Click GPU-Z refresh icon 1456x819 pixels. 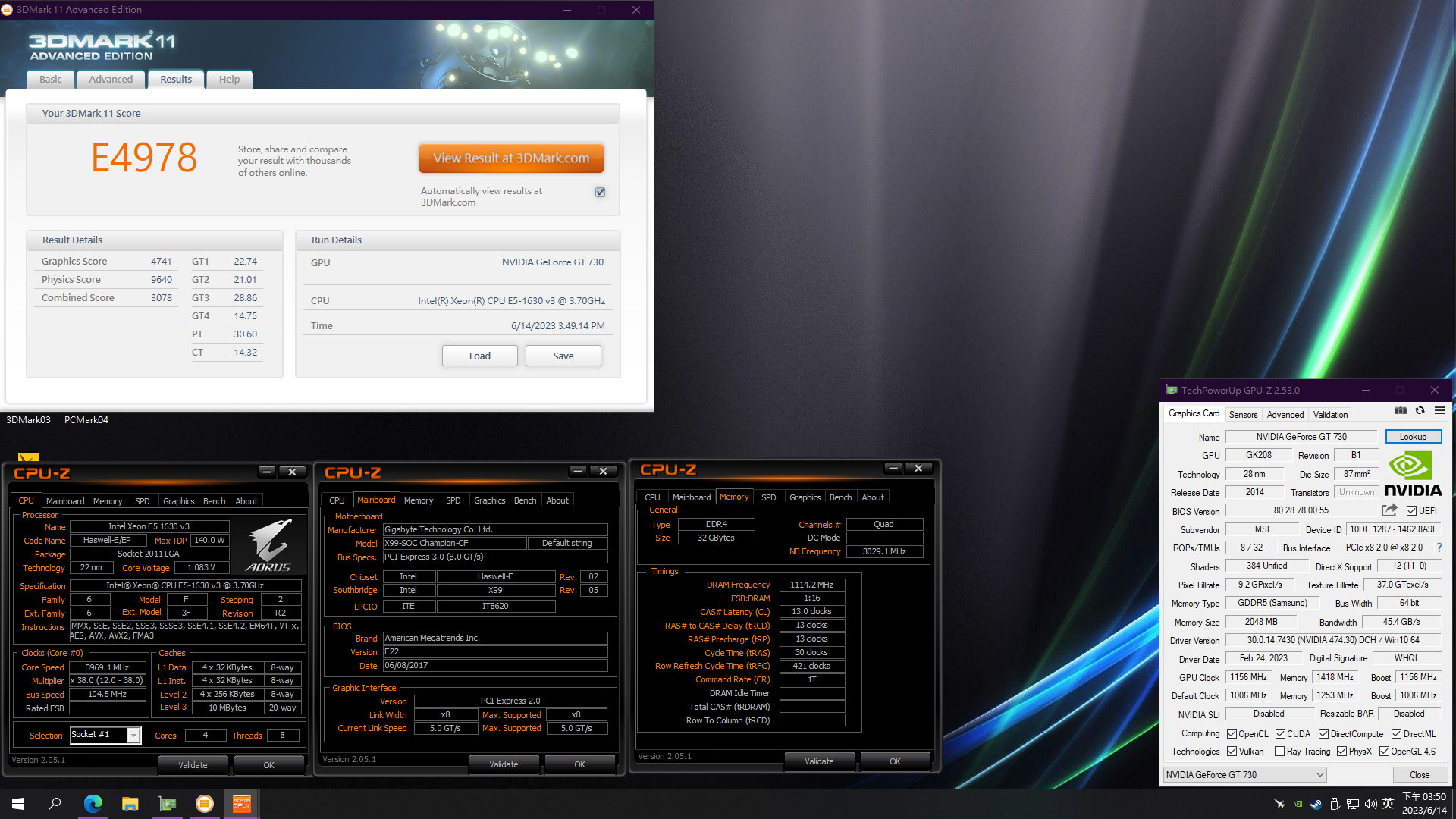coord(1420,411)
